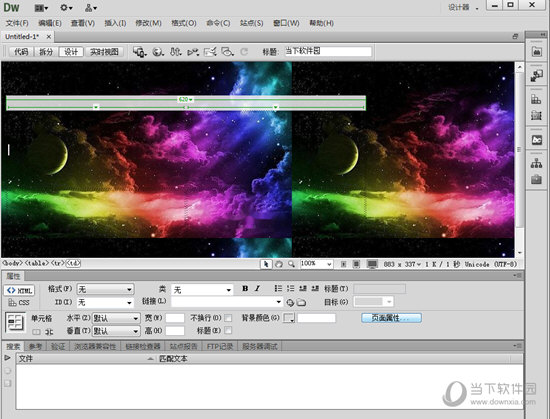
Task: Toggle italic formatting in Properties panel
Action: (x=257, y=289)
